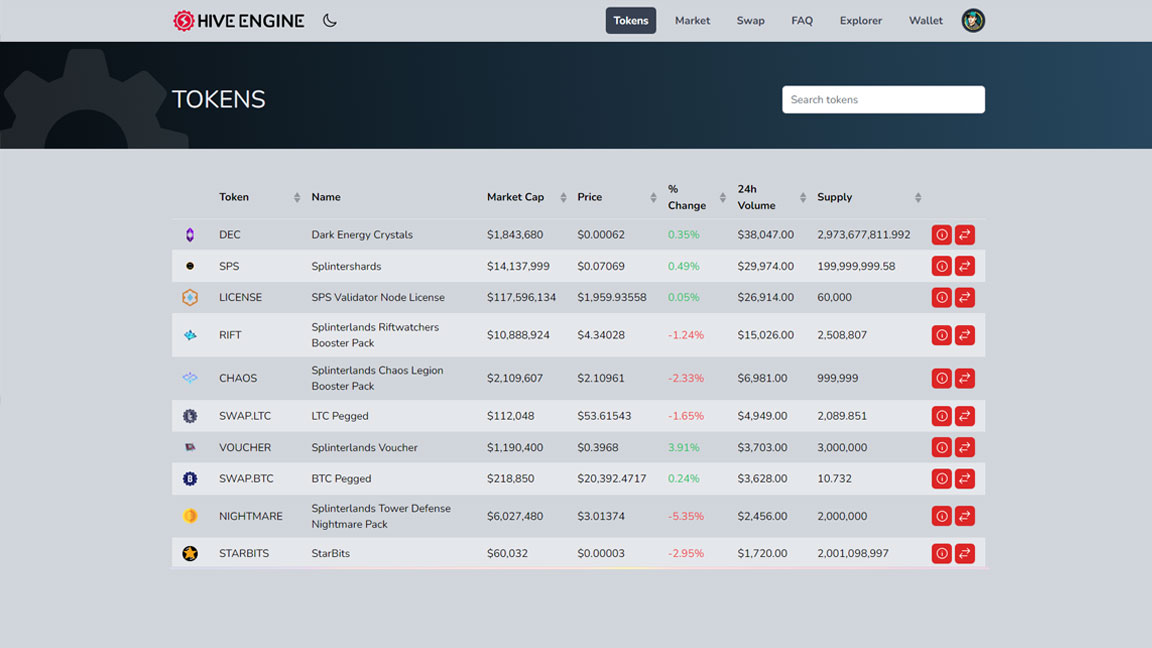The image size is (1152, 648).
Task: Open info for SWAP.BTC token
Action: pos(941,478)
